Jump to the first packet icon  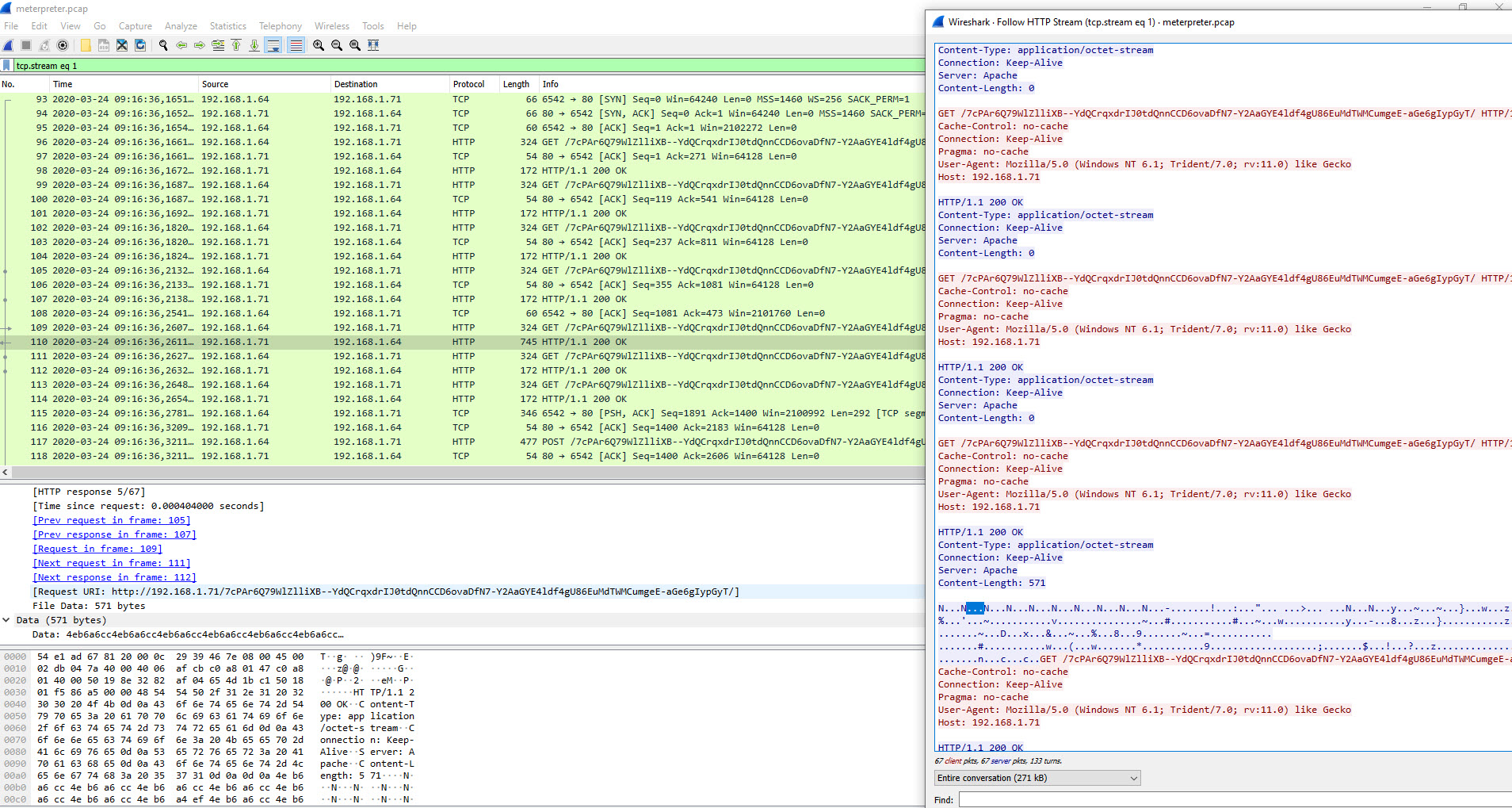click(x=236, y=45)
